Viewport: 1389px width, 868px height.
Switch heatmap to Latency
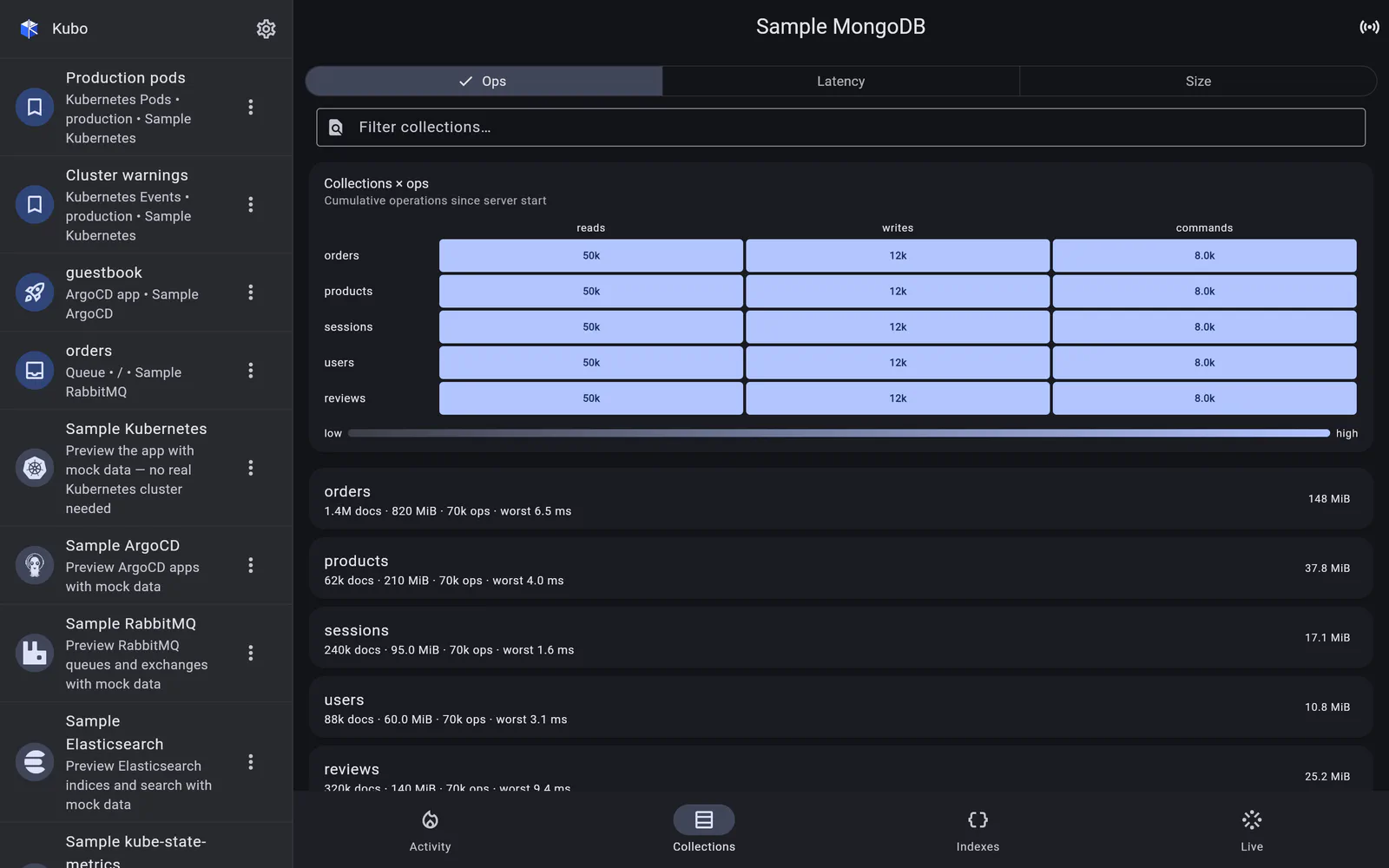pyautogui.click(x=840, y=81)
